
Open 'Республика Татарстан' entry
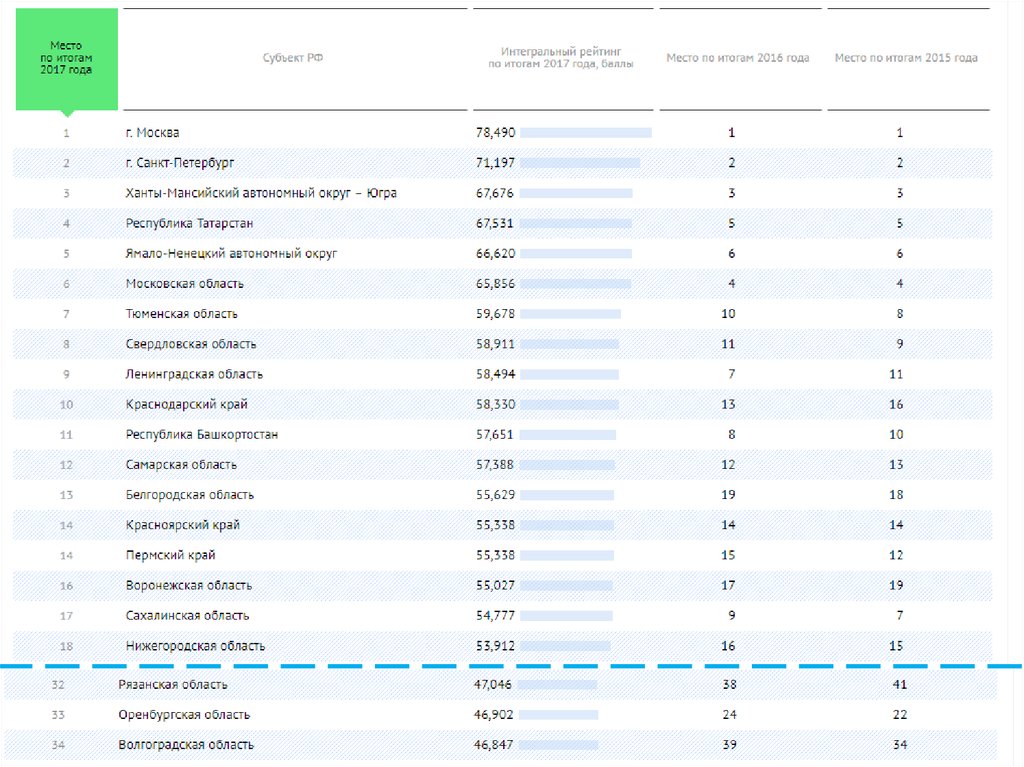[x=188, y=223]
